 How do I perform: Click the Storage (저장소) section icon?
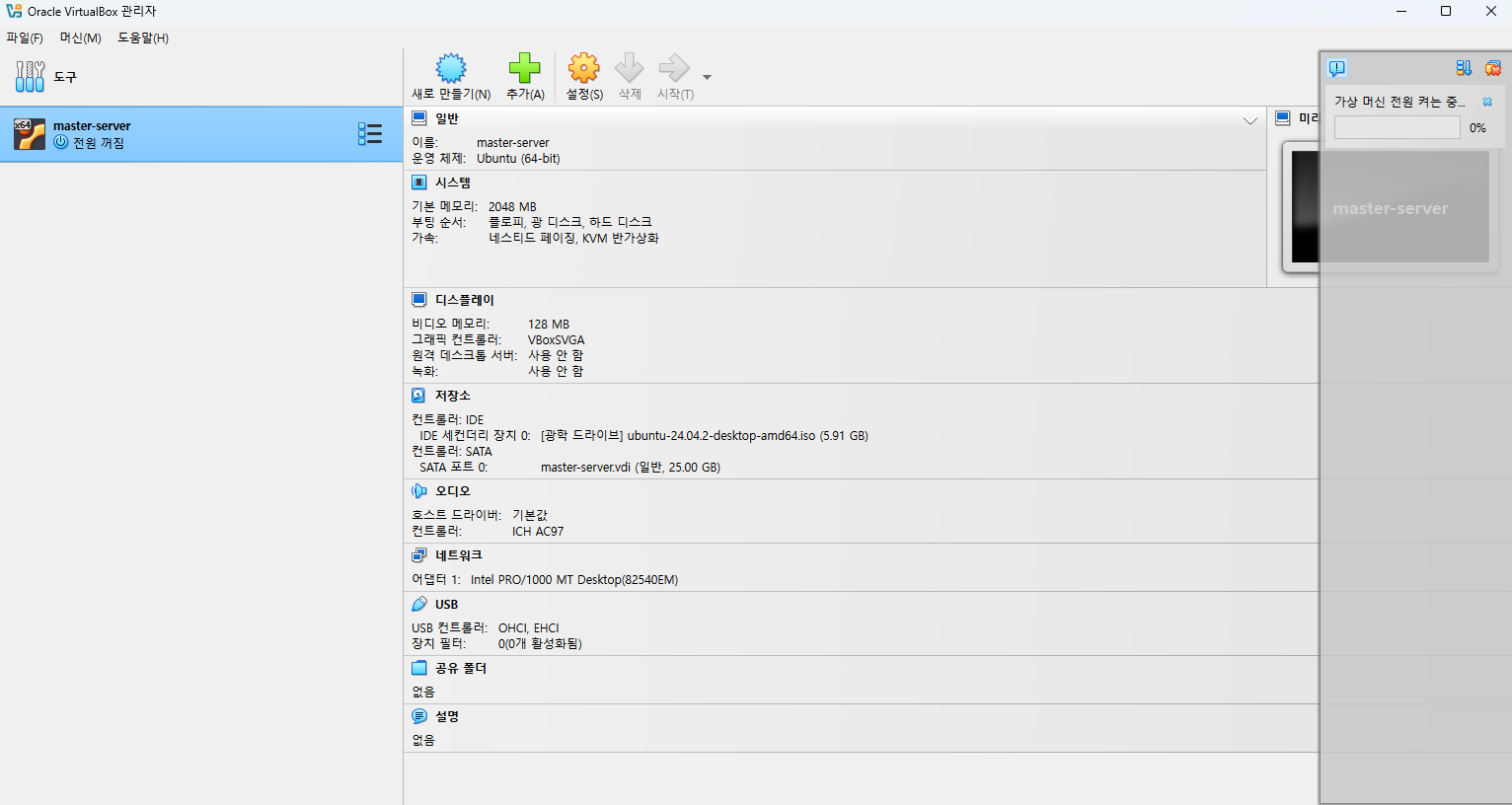click(419, 396)
